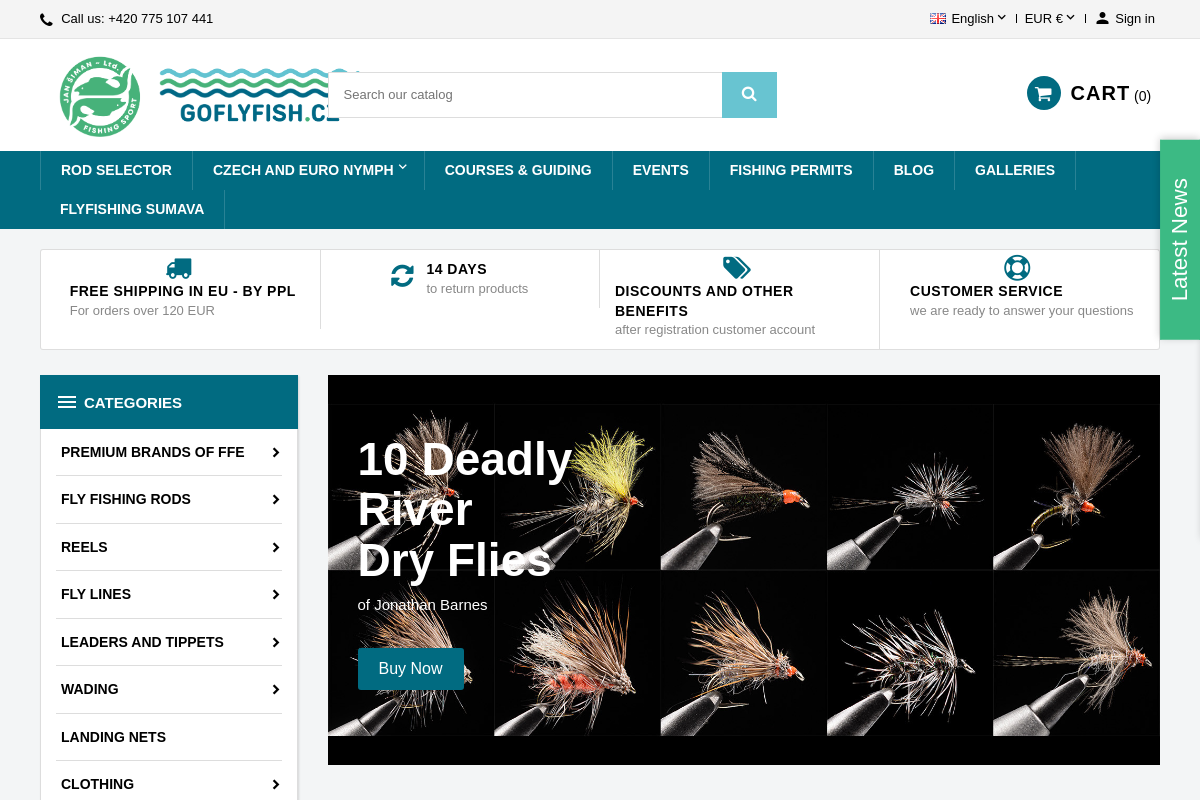Open the Rod Selector menu item
Screen dimensions: 1200x800
pyautogui.click(x=116, y=170)
